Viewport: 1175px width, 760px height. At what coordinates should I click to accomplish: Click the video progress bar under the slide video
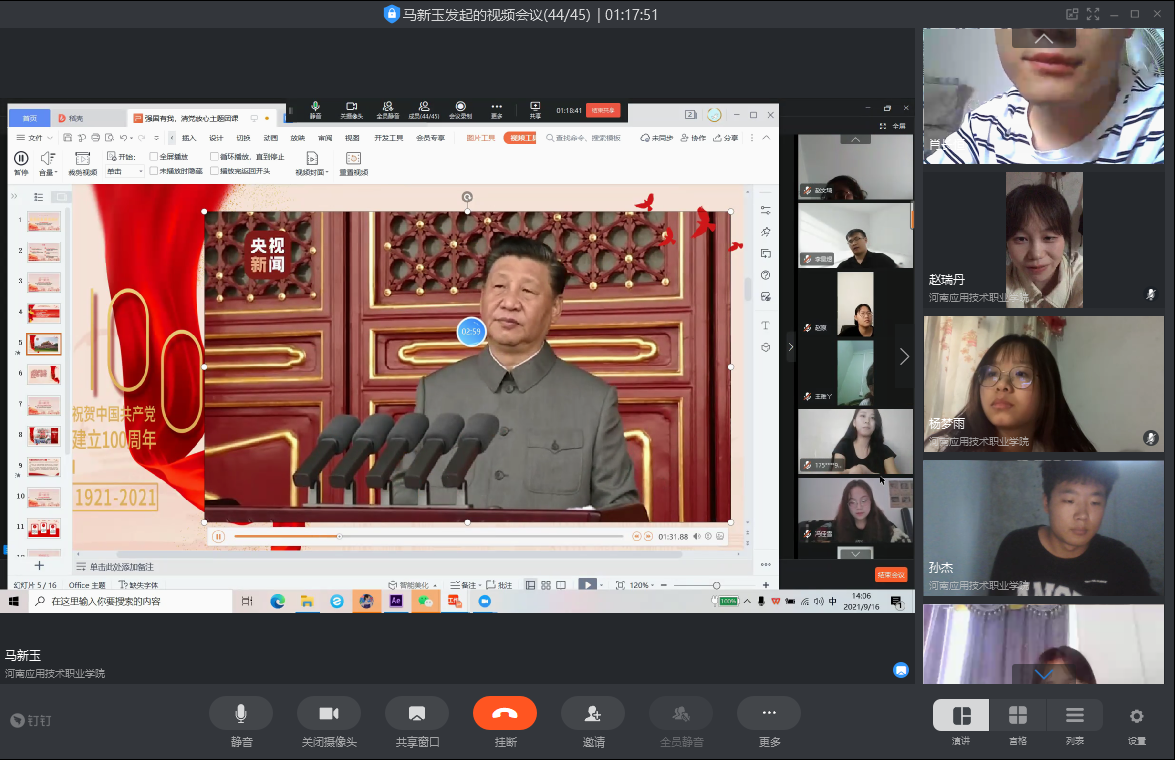point(430,537)
